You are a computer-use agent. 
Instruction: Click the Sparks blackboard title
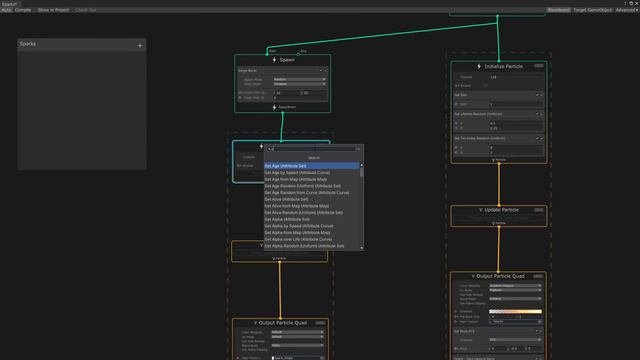(28, 44)
